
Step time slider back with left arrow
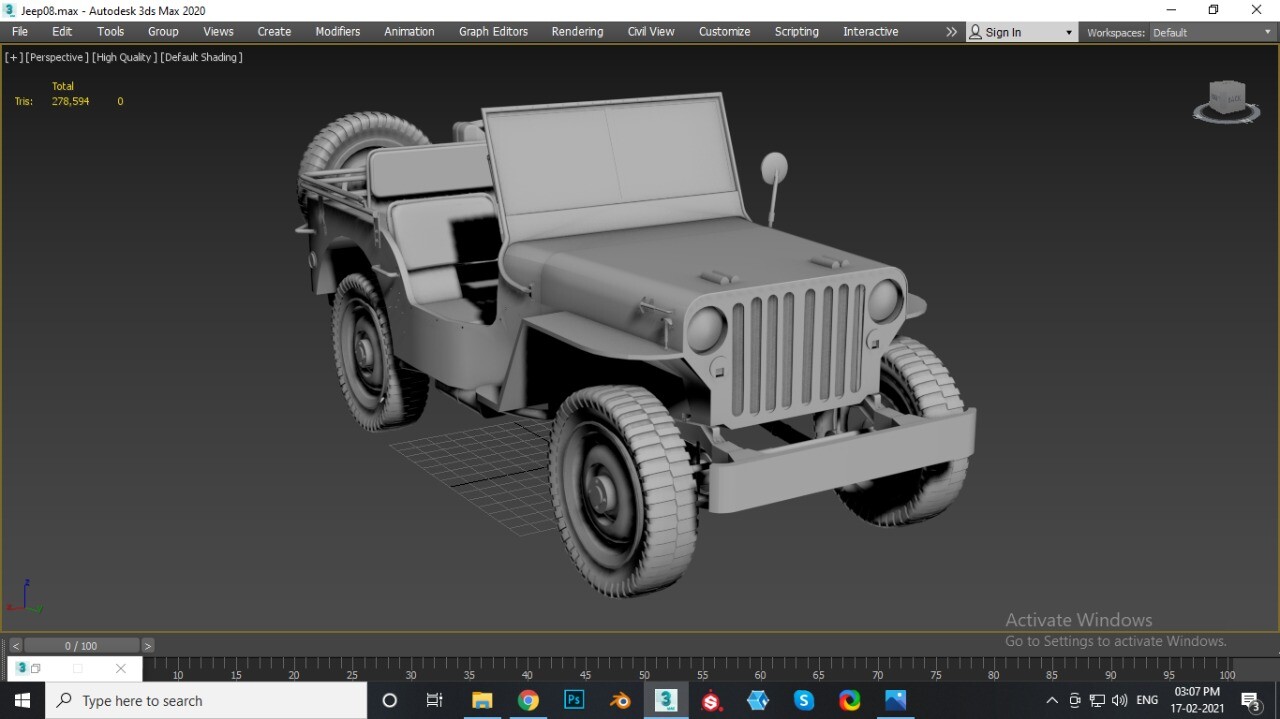[x=15, y=646]
